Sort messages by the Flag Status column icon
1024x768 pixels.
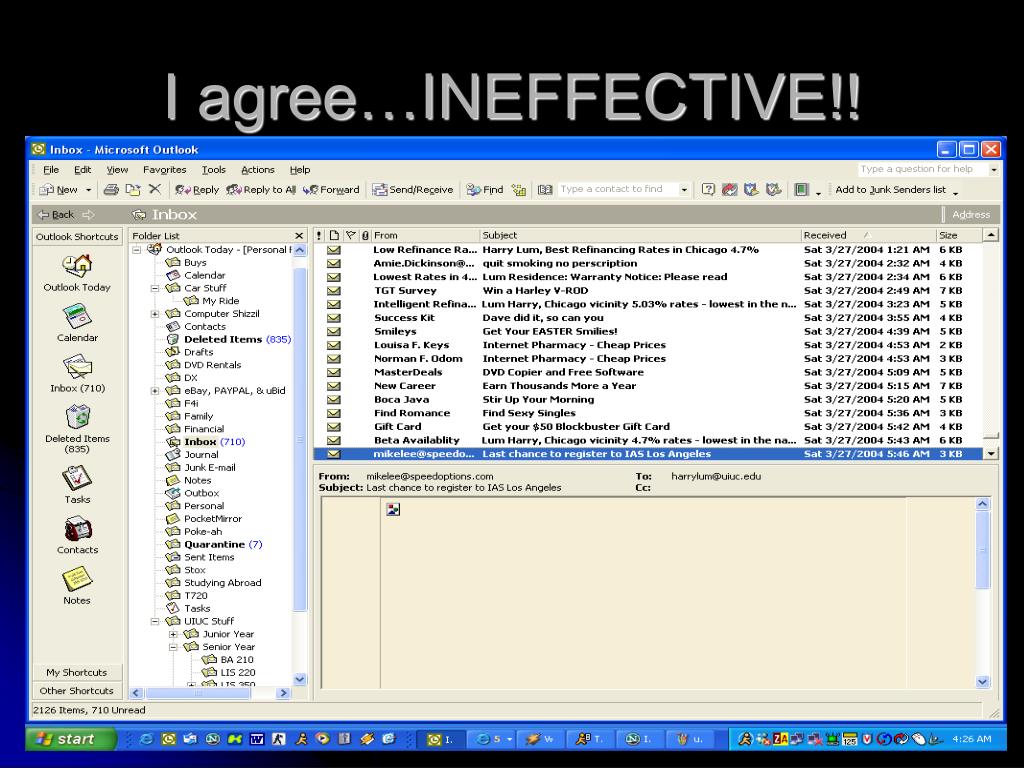[350, 235]
